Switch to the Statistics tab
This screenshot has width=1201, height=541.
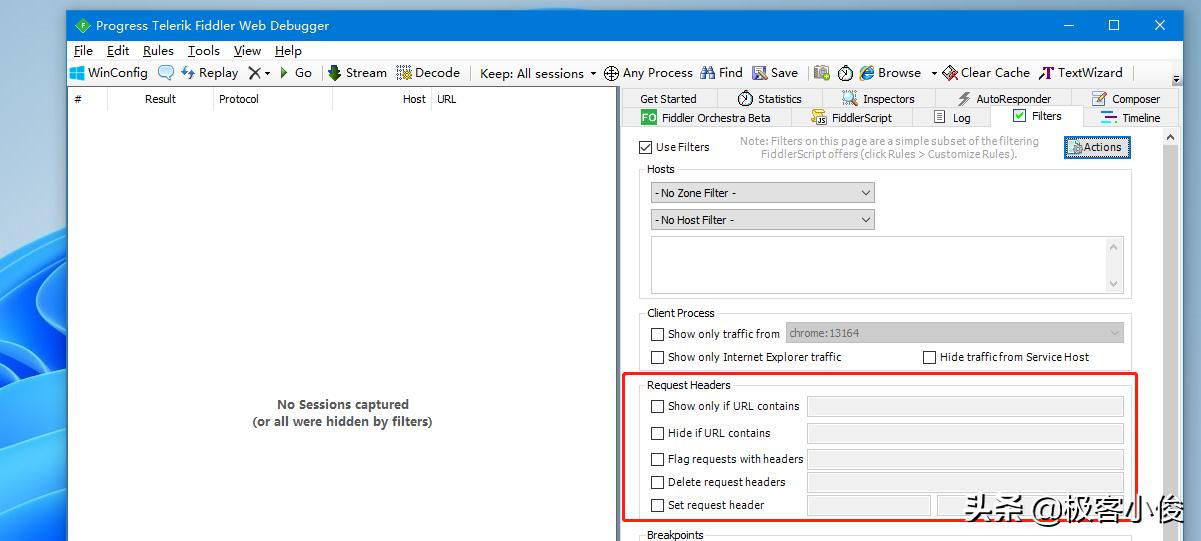click(769, 99)
